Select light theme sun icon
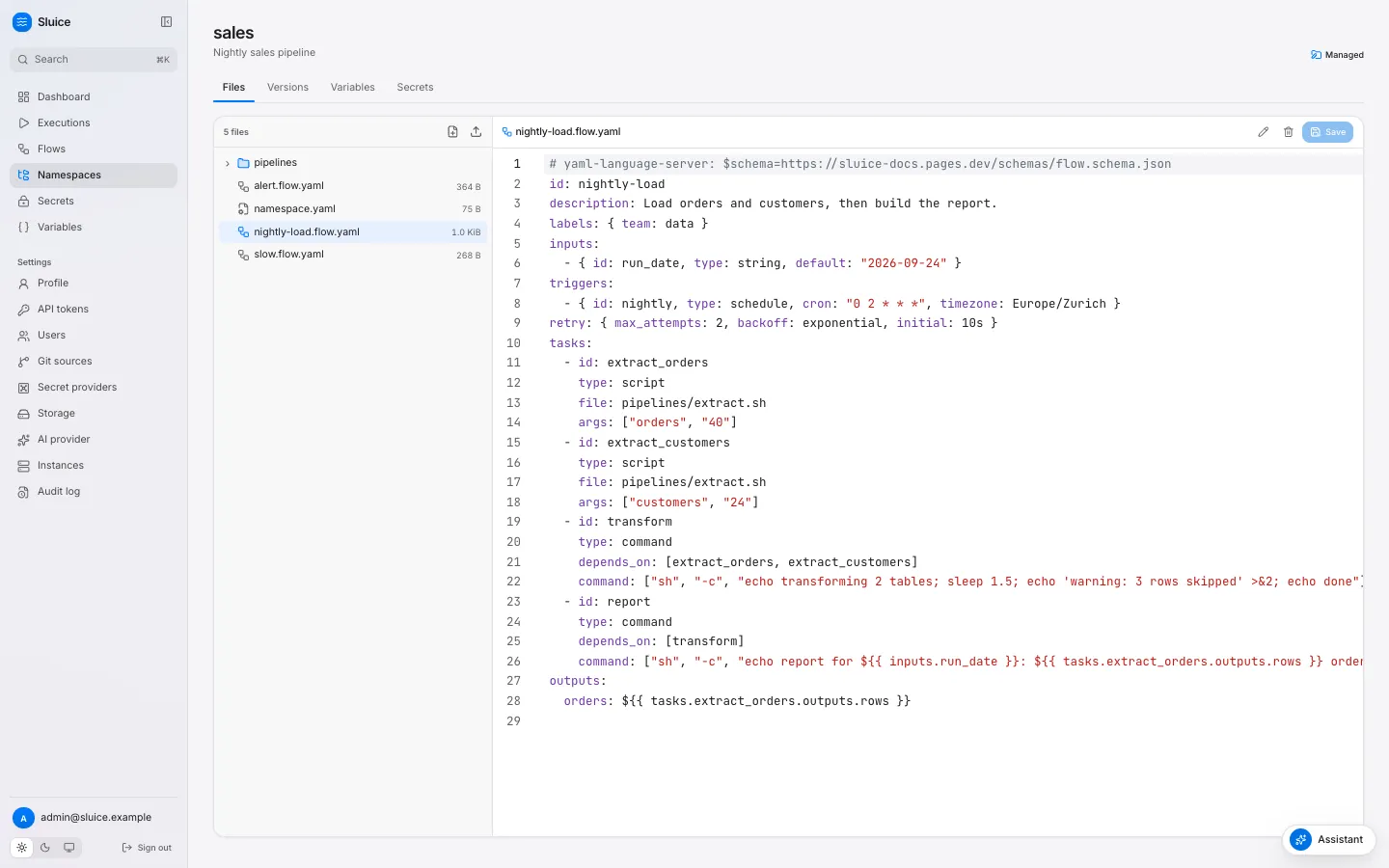1389x868 pixels. click(22, 848)
